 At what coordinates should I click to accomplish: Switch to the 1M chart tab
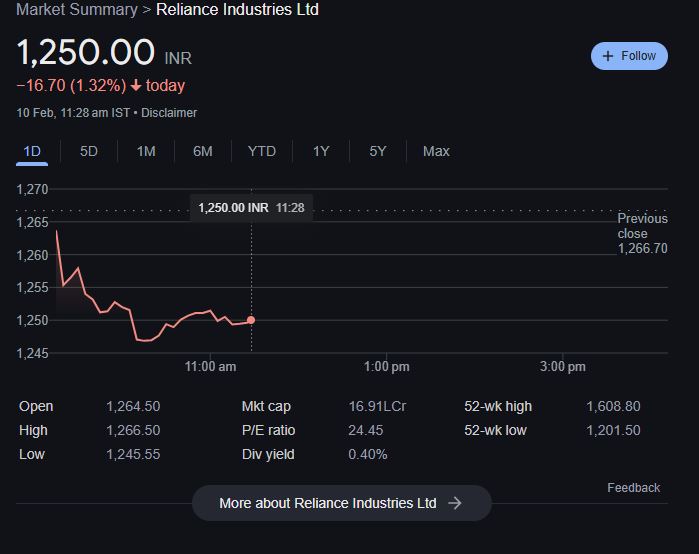(146, 152)
